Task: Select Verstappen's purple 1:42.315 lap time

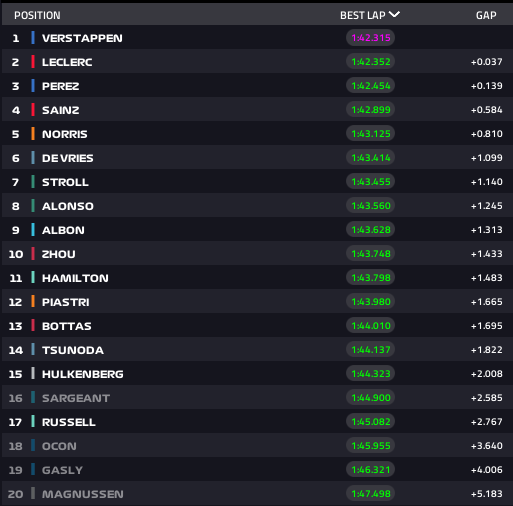Action: [371, 38]
